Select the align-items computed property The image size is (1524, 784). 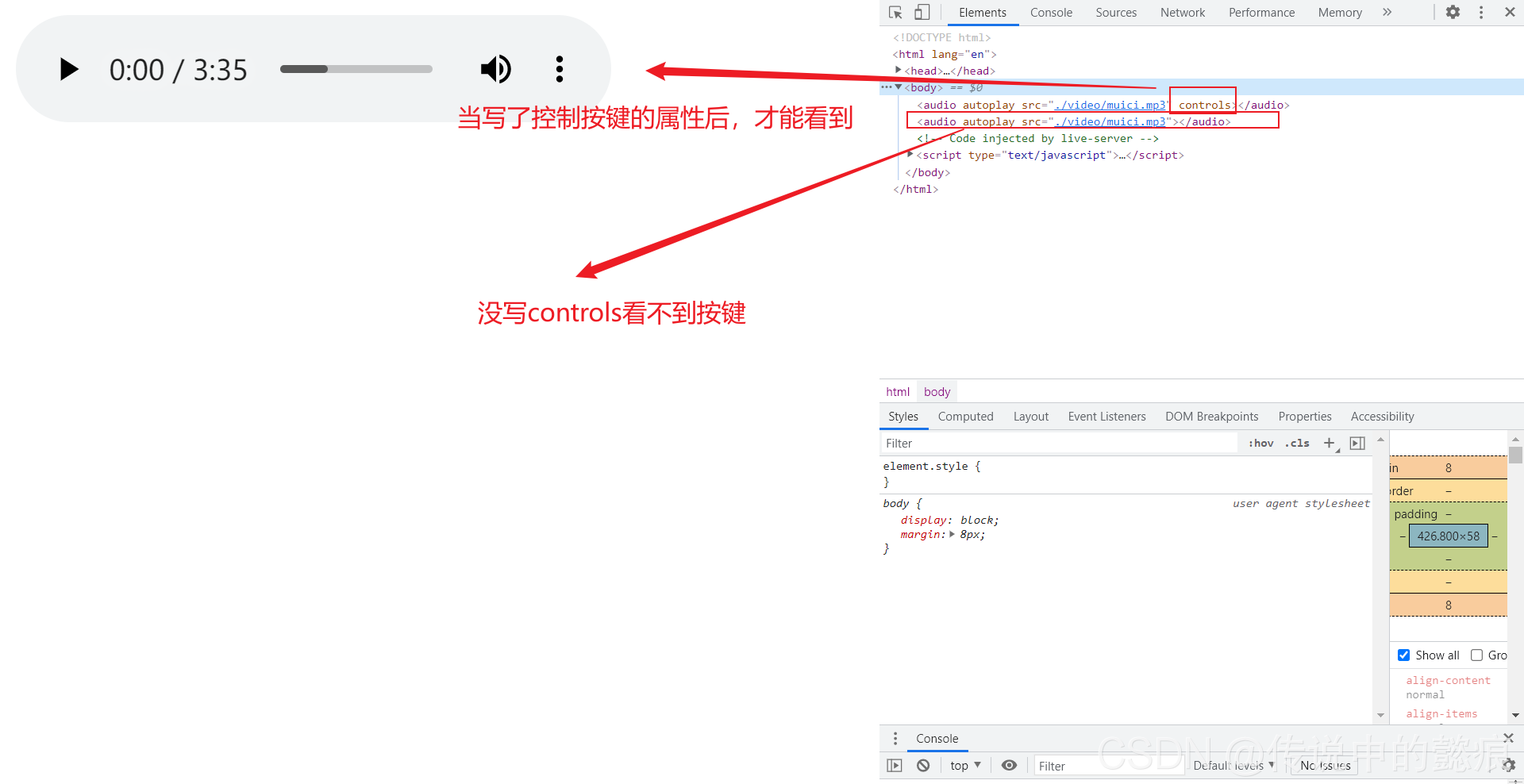coord(1441,714)
